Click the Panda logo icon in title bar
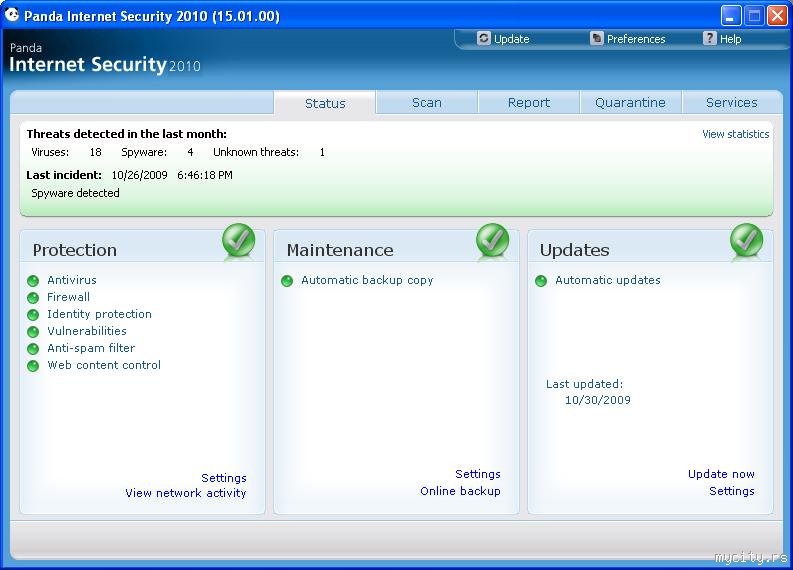 pyautogui.click(x=12, y=15)
